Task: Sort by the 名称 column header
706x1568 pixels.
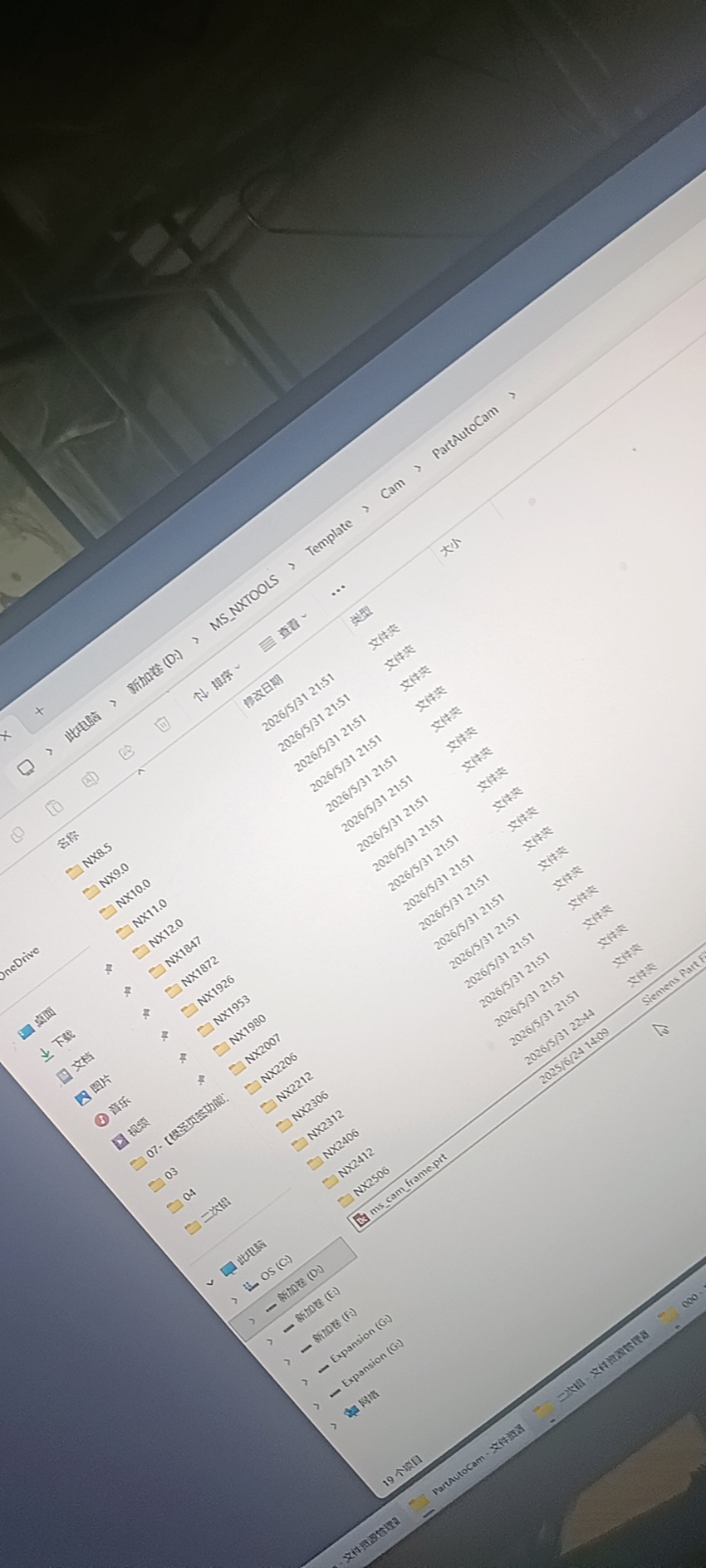Action: [x=68, y=839]
